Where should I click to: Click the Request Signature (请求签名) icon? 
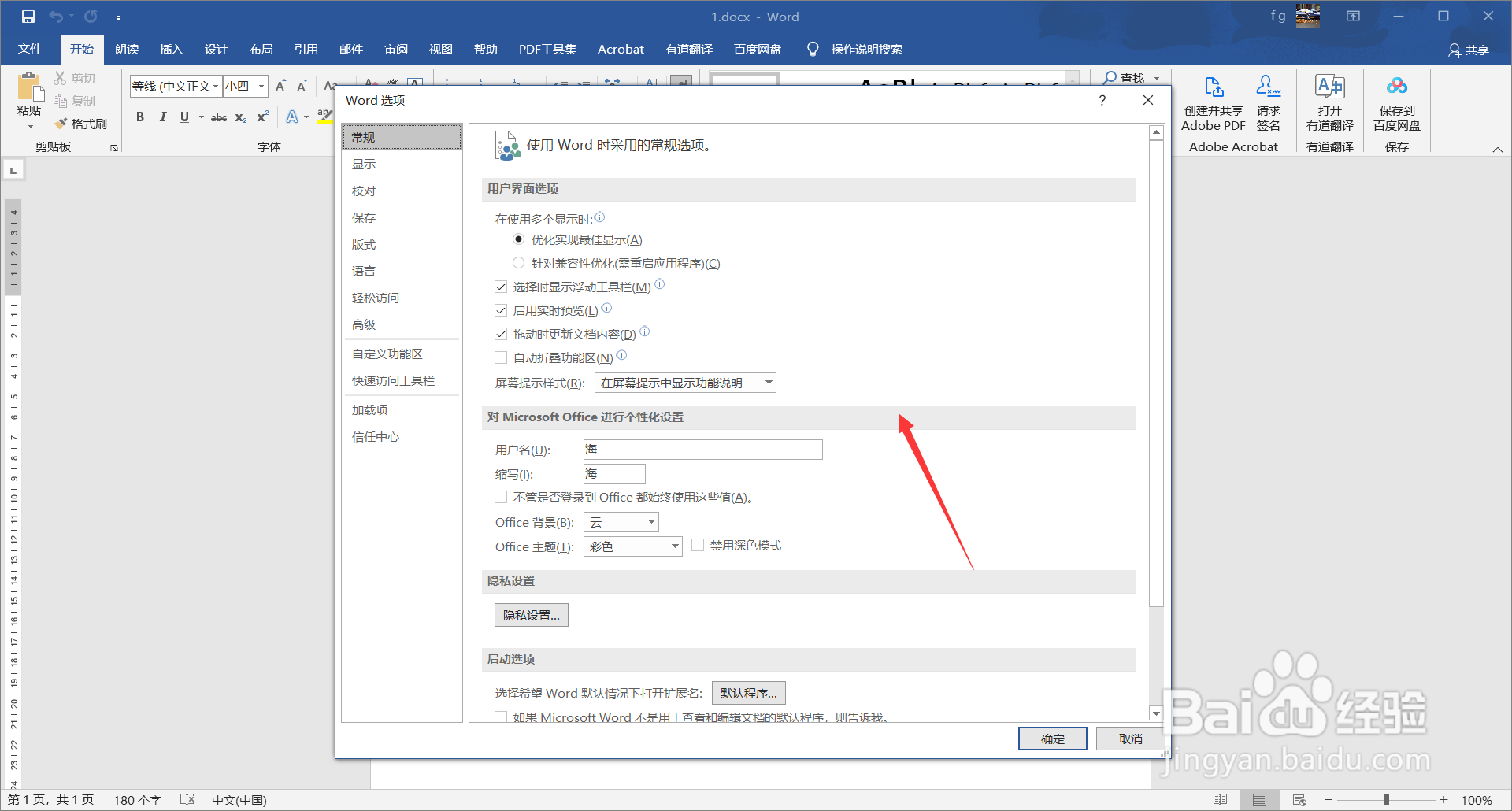click(1268, 87)
